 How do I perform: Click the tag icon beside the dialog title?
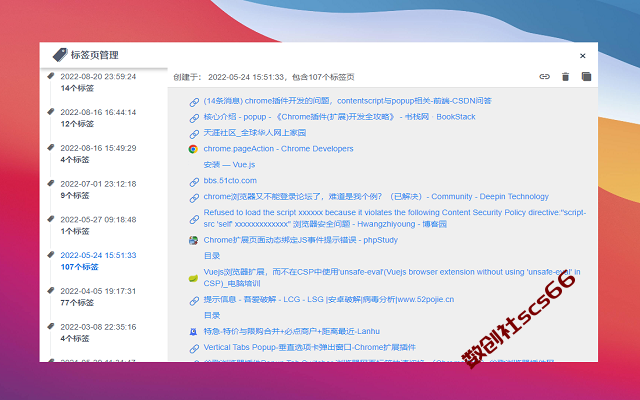tap(60, 55)
